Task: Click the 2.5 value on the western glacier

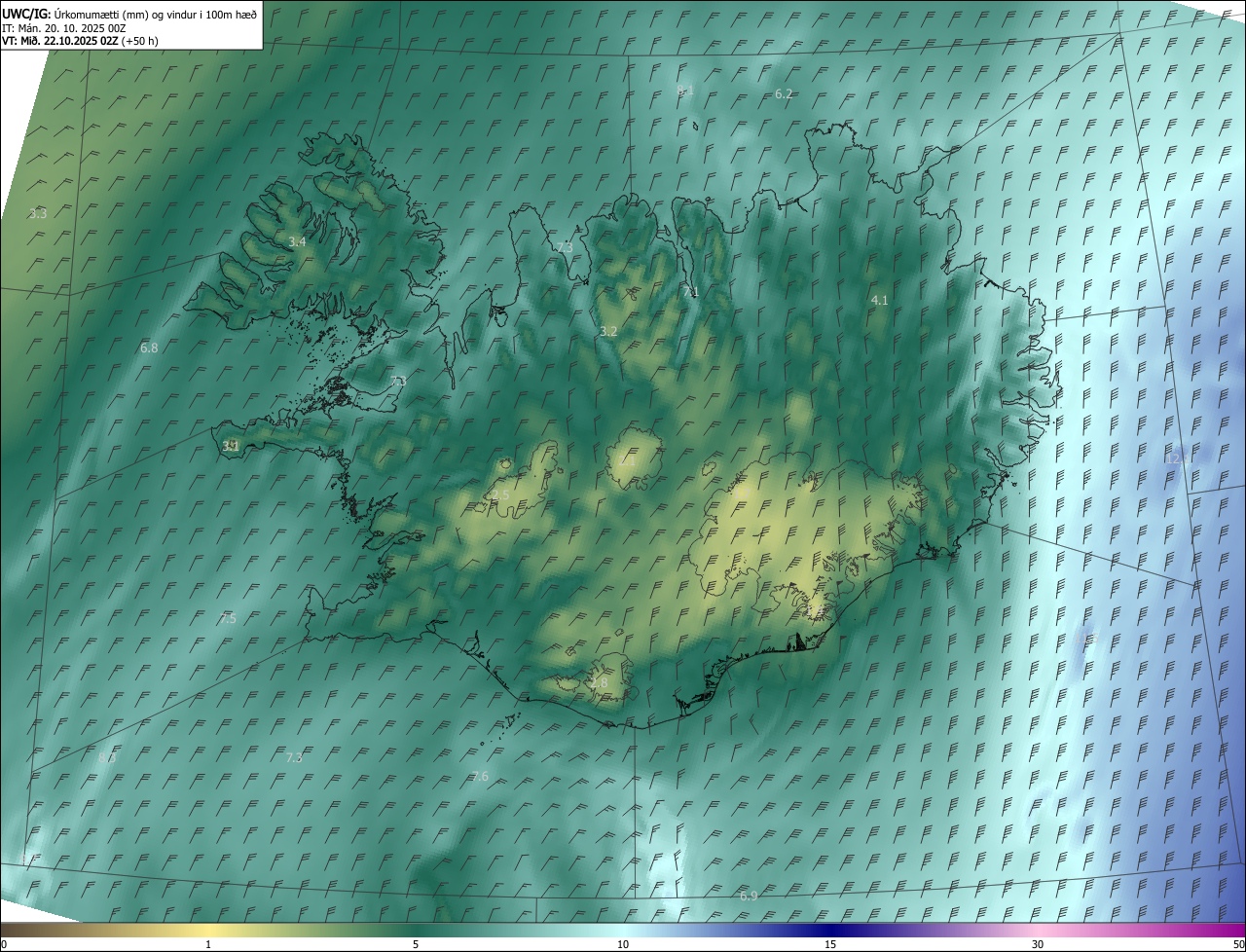Action: (501, 494)
